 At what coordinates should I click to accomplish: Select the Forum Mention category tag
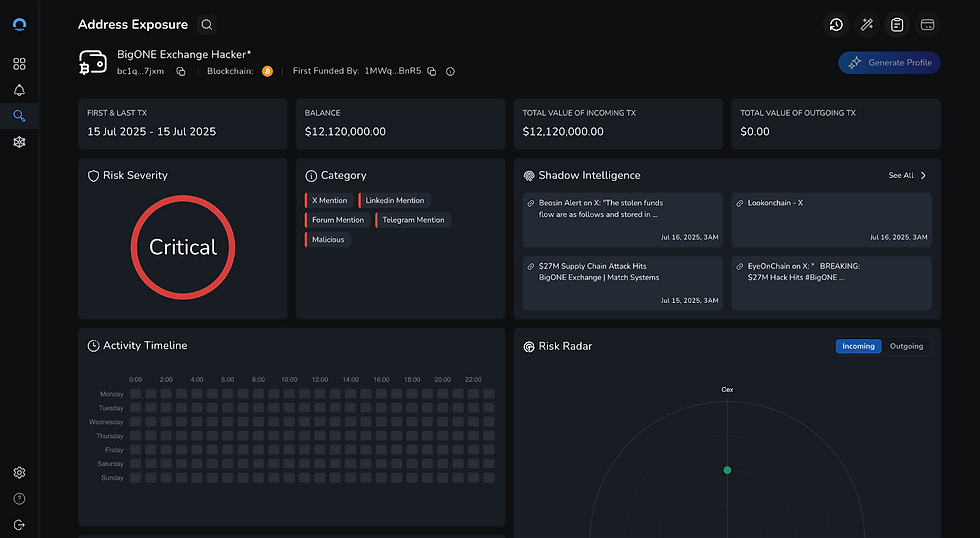pos(338,220)
